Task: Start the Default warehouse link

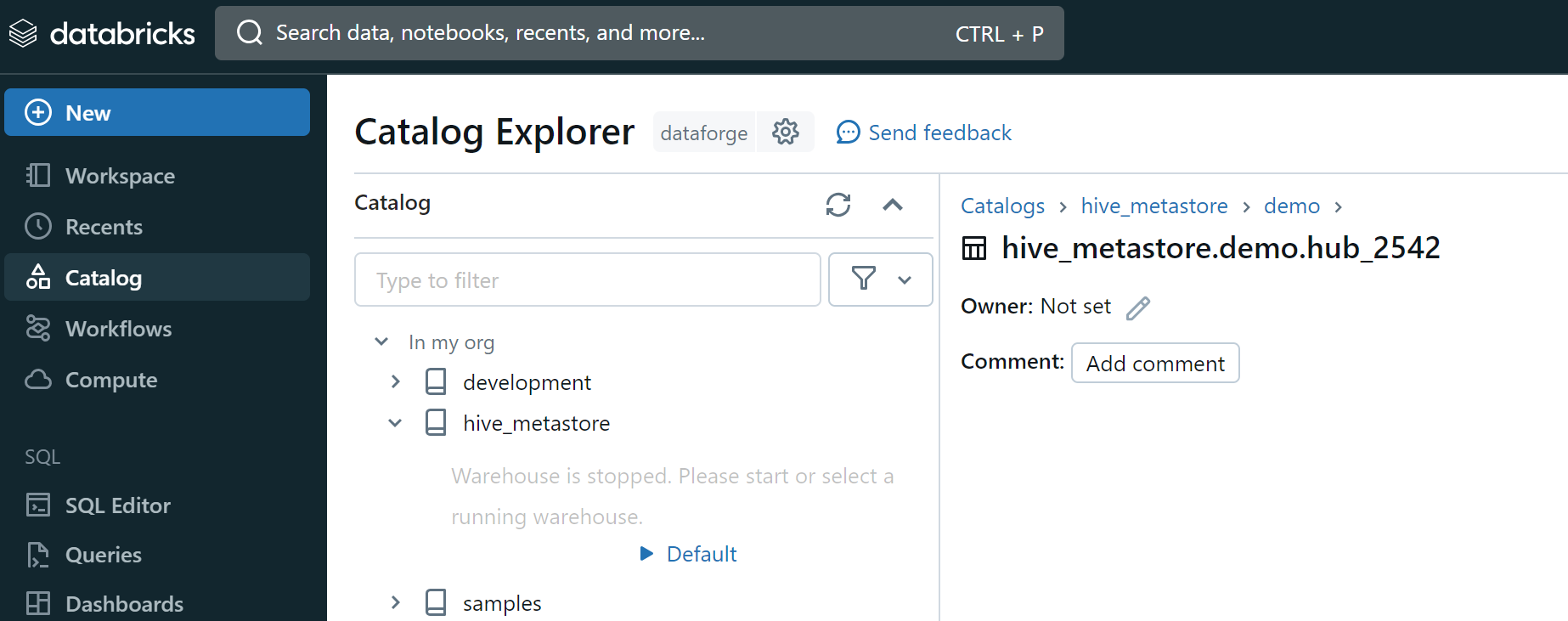Action: click(702, 554)
